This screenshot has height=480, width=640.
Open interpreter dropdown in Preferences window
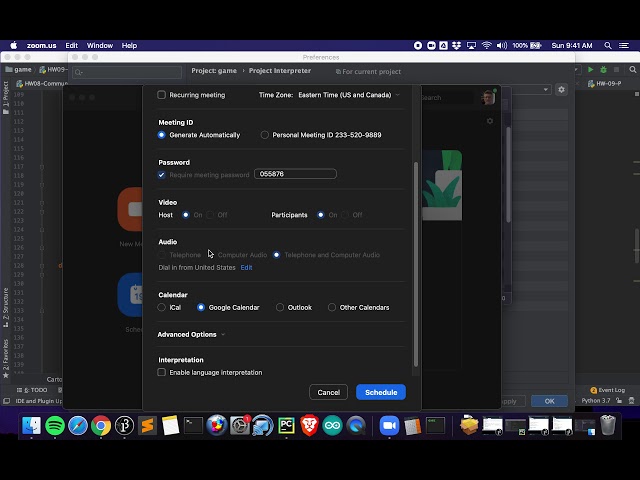coord(546,89)
